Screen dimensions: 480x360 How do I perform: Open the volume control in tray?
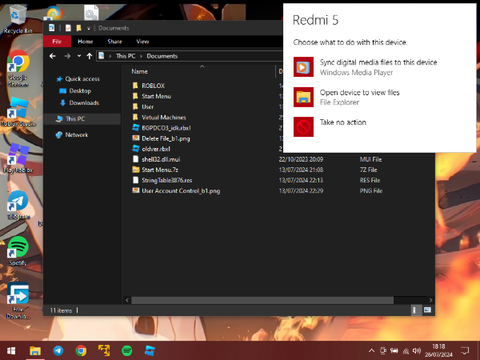click(417, 351)
